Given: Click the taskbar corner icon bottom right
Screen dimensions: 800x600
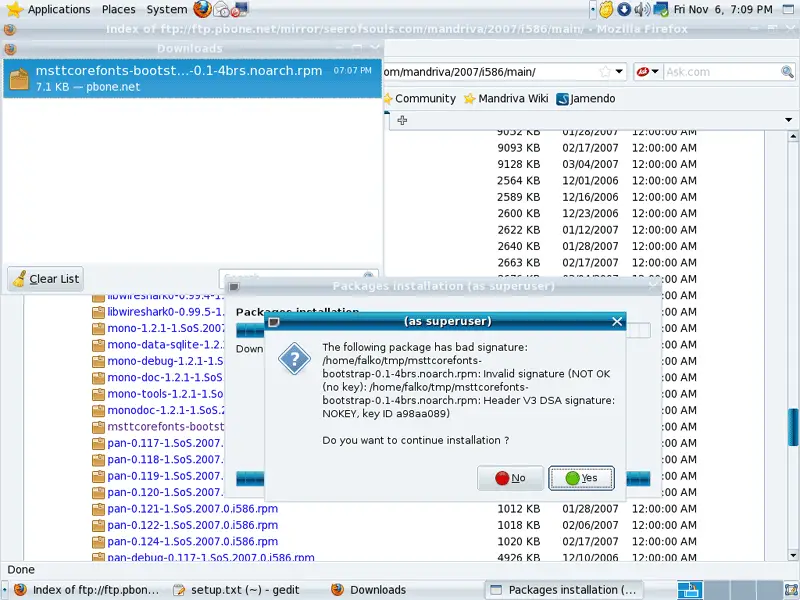Looking at the screenshot, I should [791, 590].
